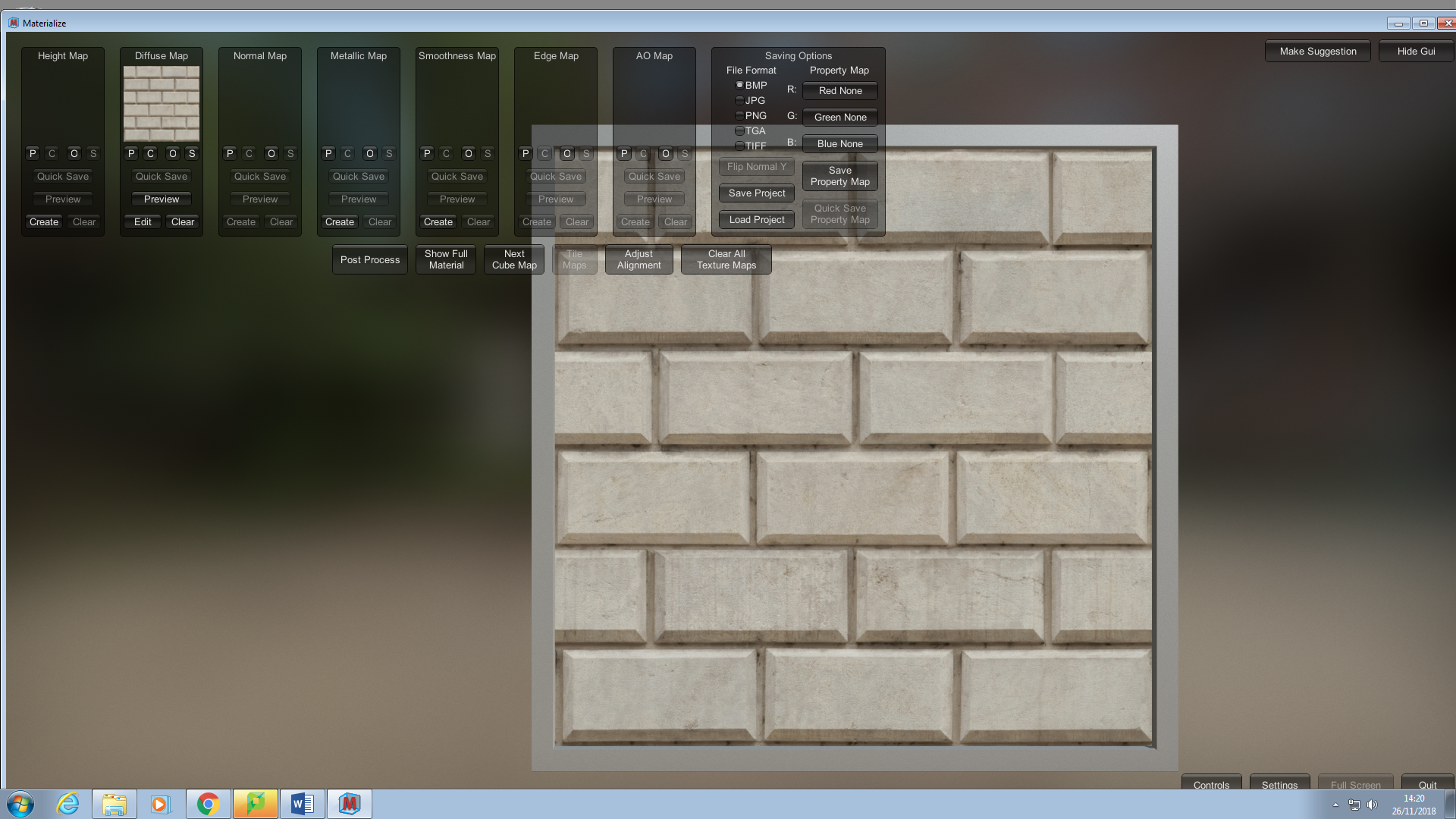Click the S button under Diffuse Map
This screenshot has width=1456, height=819.
[192, 153]
